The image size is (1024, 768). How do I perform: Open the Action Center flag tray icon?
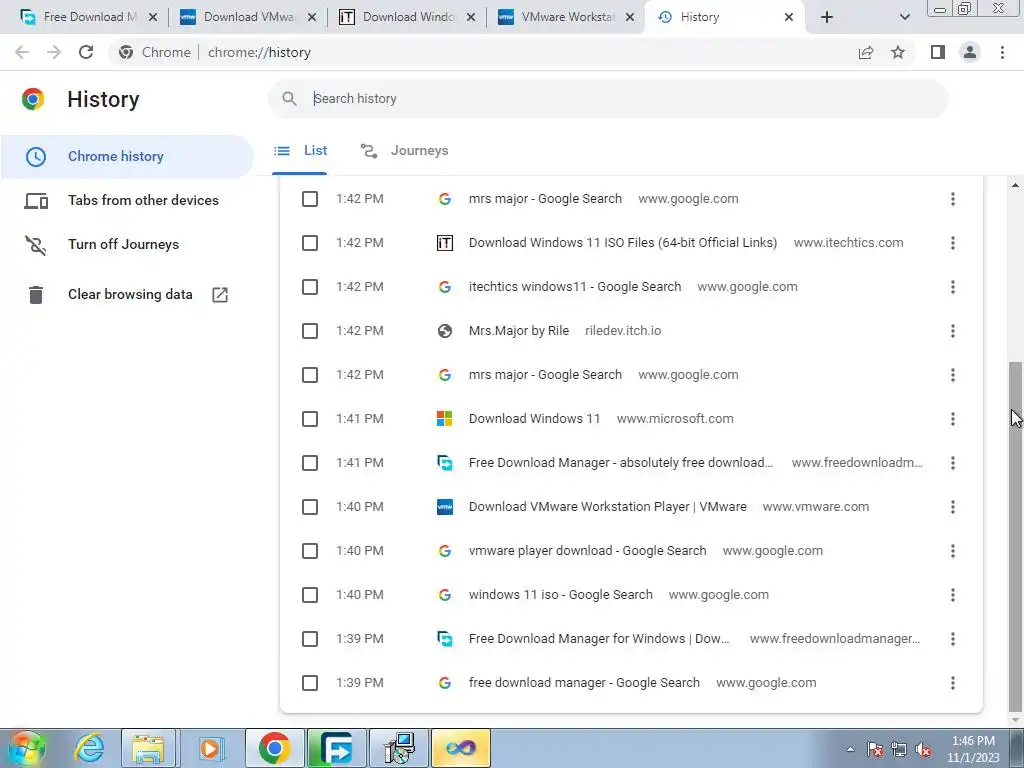coord(874,749)
